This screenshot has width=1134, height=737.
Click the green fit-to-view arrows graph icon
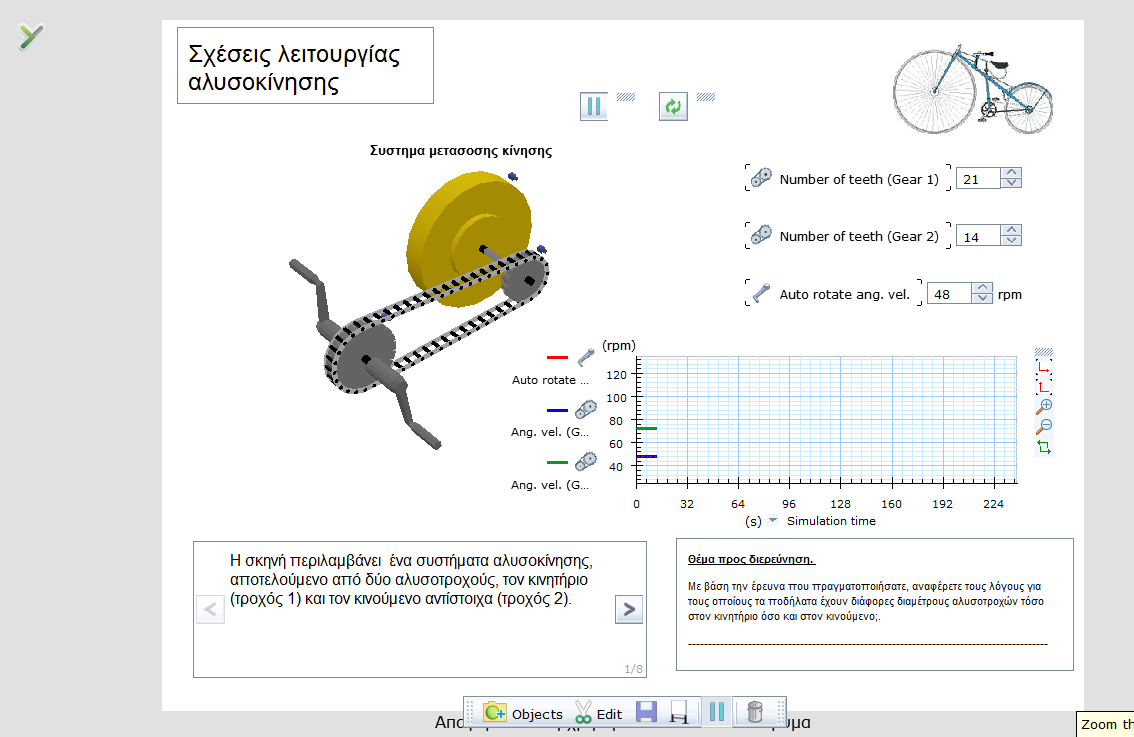(1044, 447)
